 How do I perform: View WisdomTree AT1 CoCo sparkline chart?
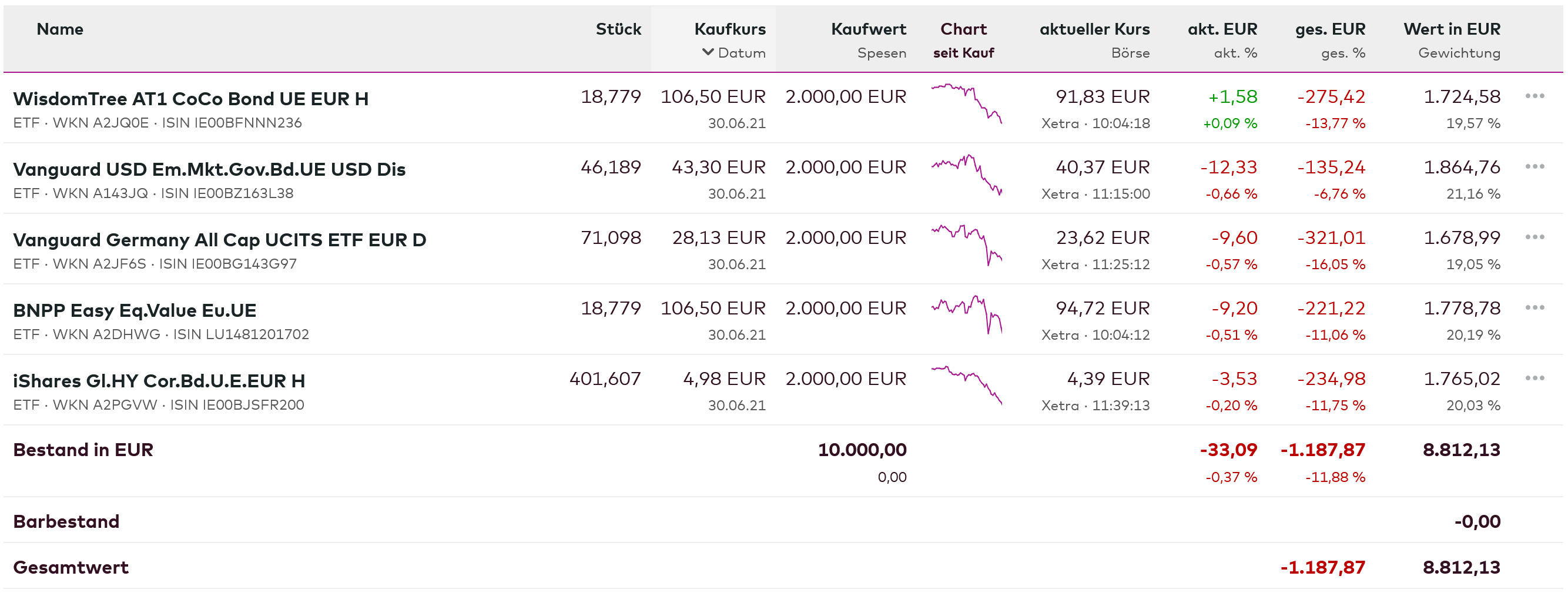click(x=966, y=104)
